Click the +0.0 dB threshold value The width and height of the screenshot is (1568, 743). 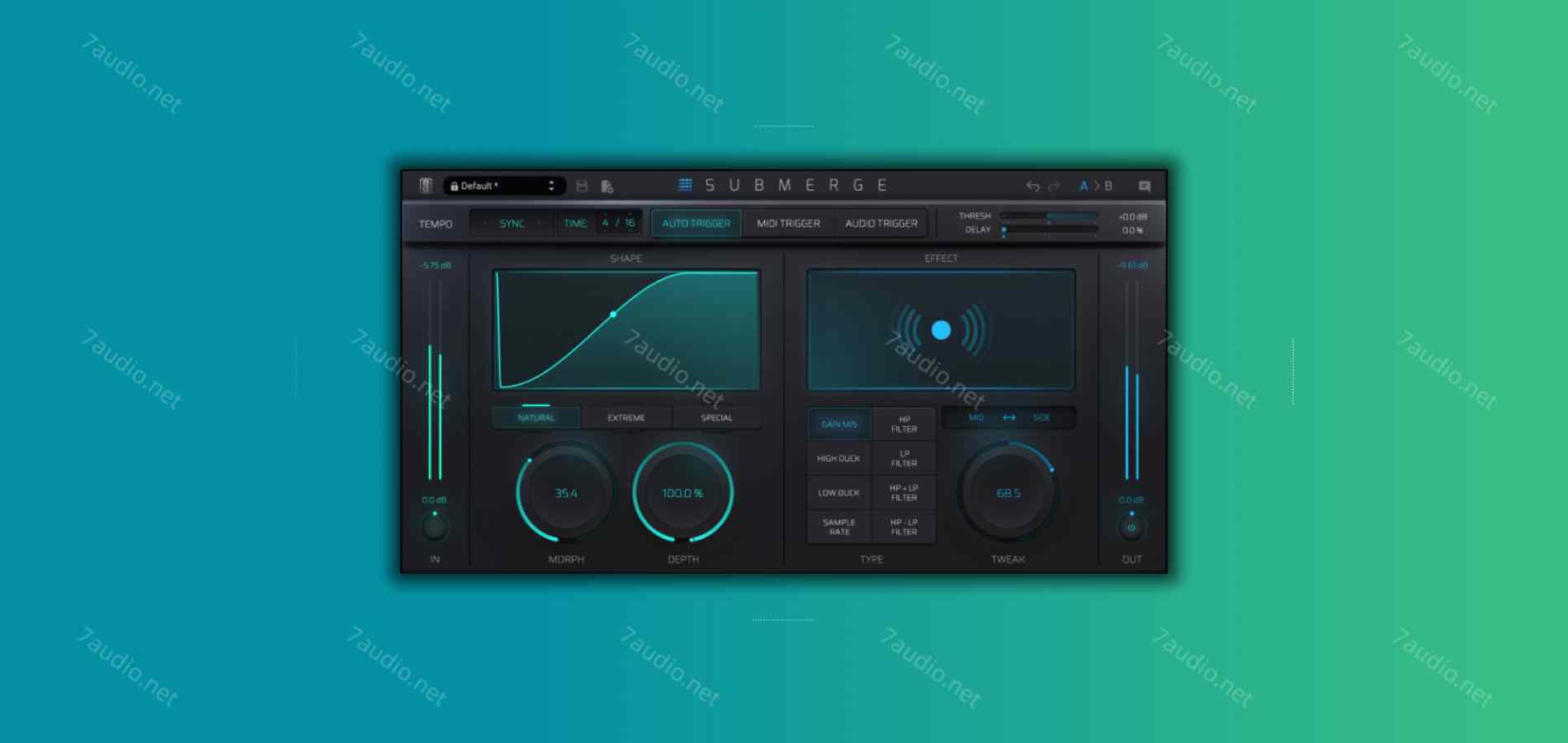[x=1132, y=216]
